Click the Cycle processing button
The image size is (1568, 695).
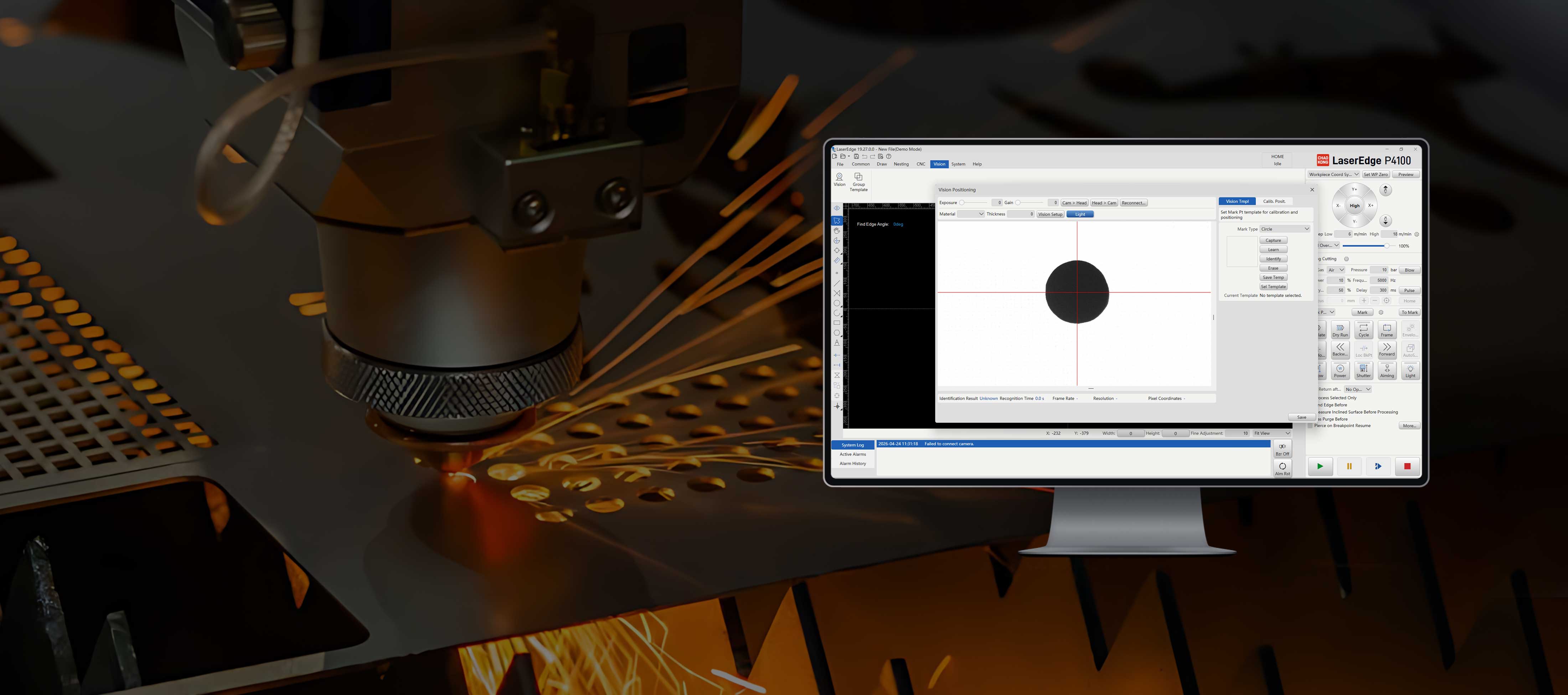click(x=1363, y=329)
